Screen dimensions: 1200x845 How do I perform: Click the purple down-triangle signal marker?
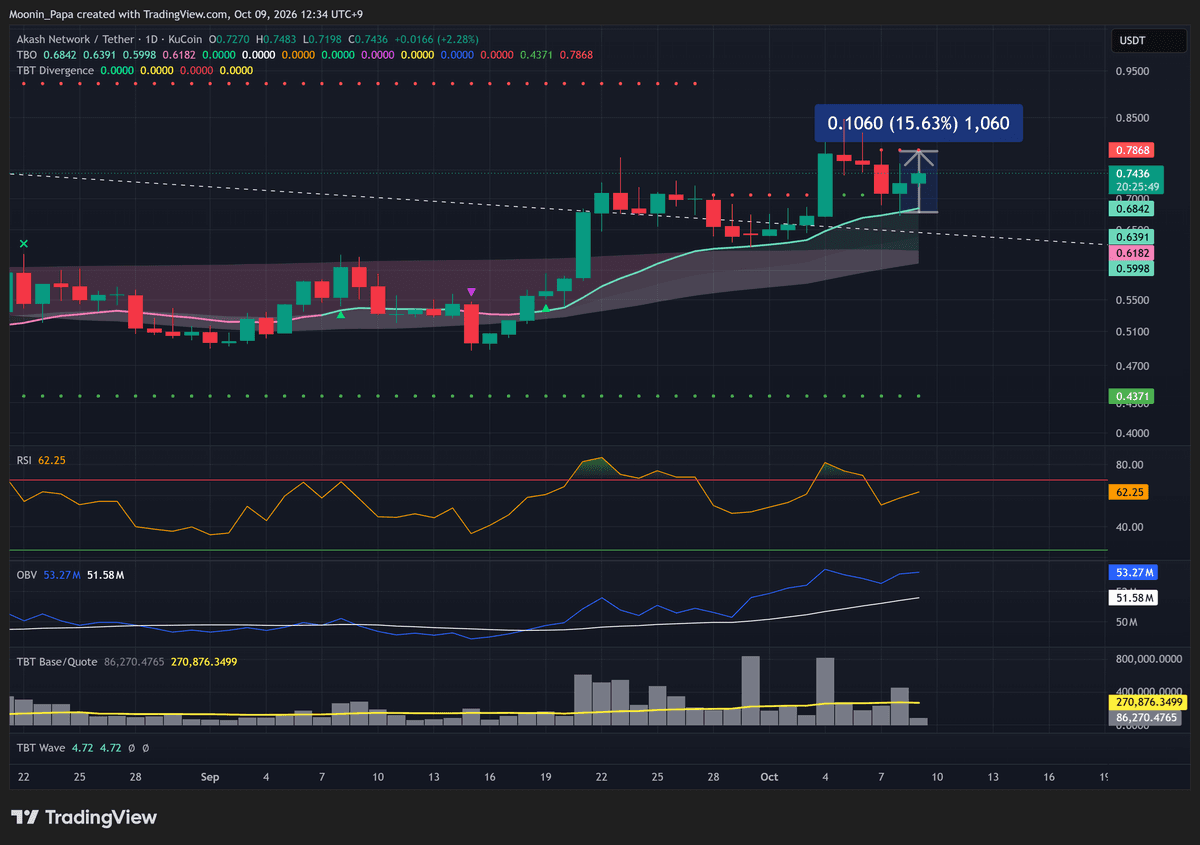click(471, 292)
